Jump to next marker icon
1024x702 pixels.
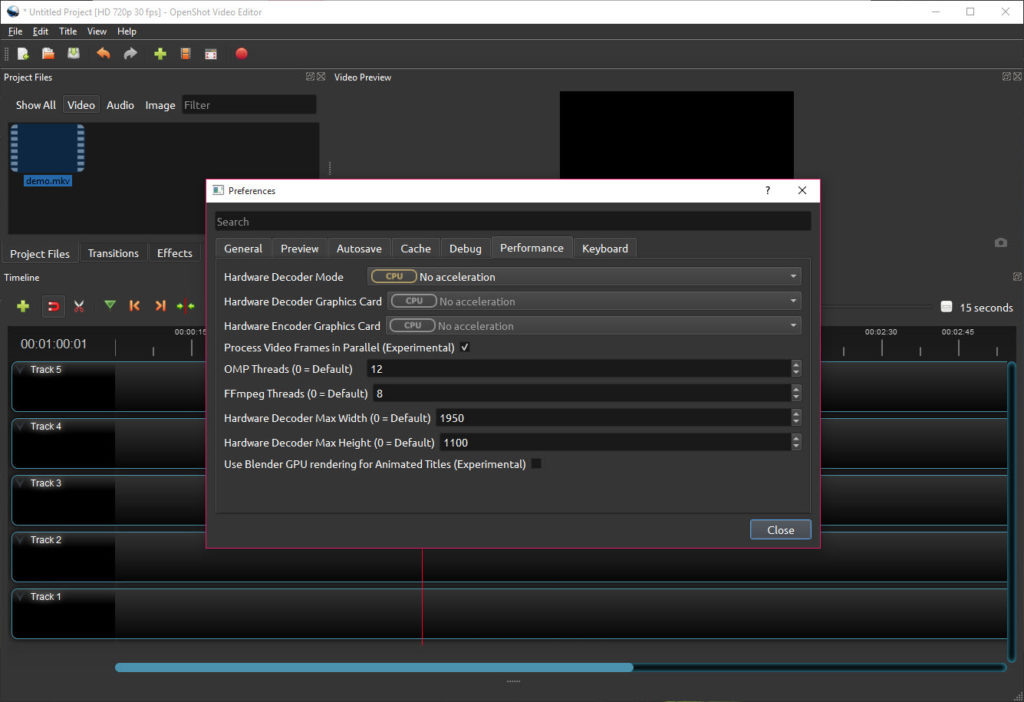160,306
